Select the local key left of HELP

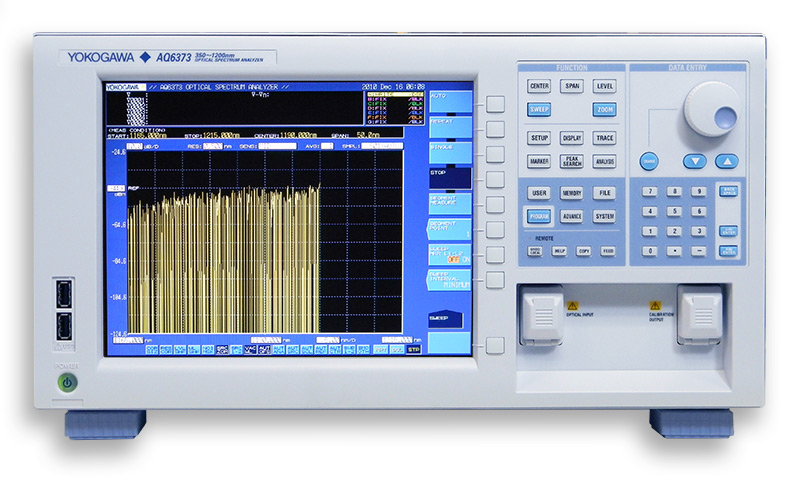535,251
